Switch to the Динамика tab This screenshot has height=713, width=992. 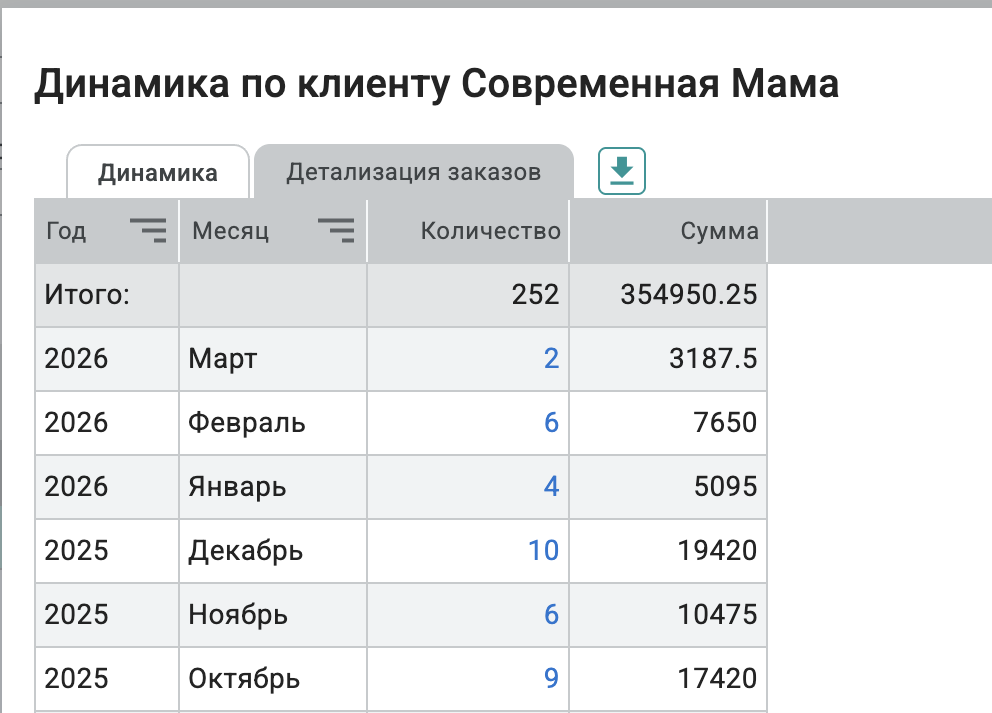(x=157, y=173)
